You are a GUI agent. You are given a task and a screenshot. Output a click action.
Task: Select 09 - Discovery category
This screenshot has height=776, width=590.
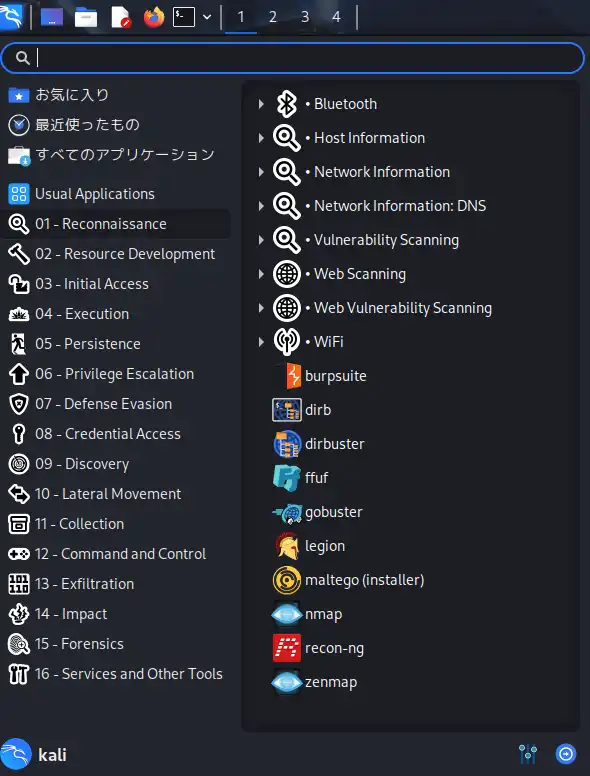point(115,464)
